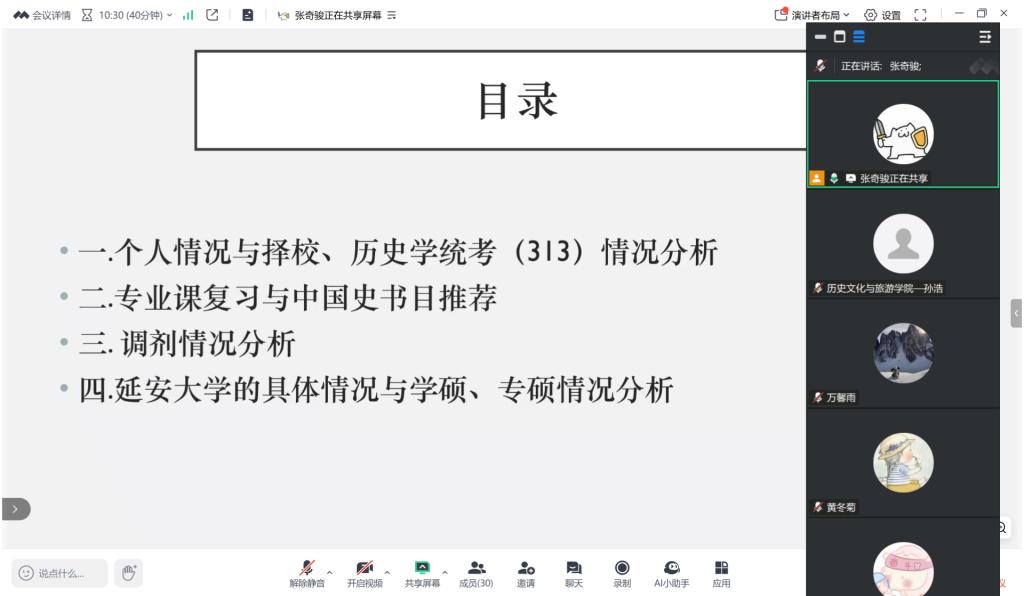Click the raise hand reaction icon
Screen dimensions: 1024x596
[128, 573]
